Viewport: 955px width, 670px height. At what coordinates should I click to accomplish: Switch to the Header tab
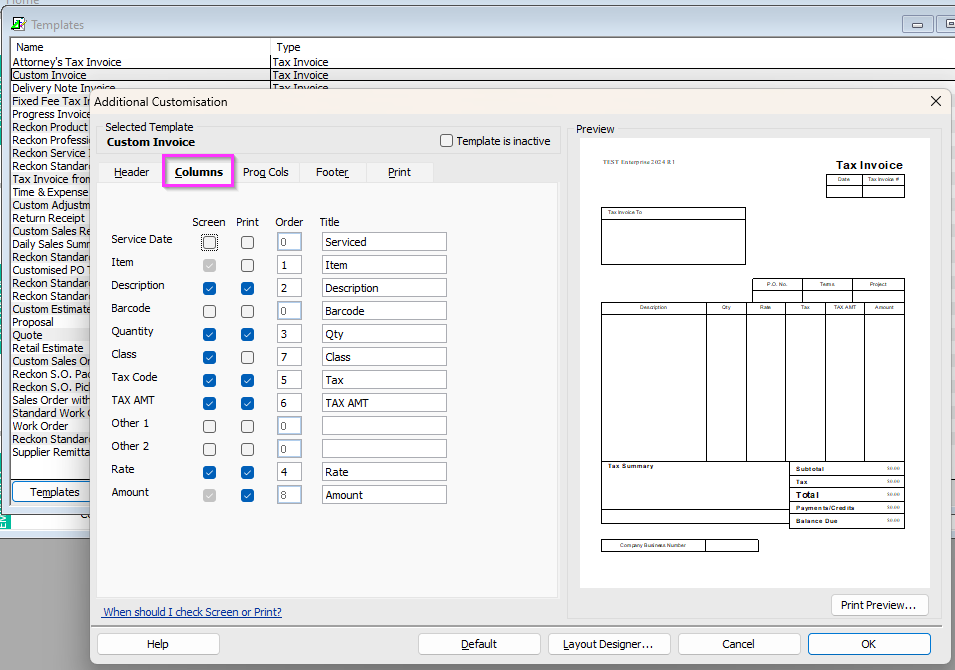(131, 172)
